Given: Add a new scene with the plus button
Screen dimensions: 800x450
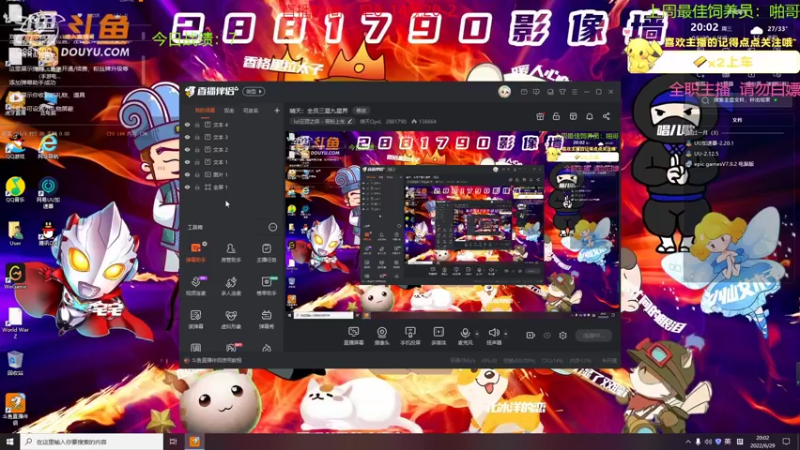Looking at the screenshot, I should (277, 110).
